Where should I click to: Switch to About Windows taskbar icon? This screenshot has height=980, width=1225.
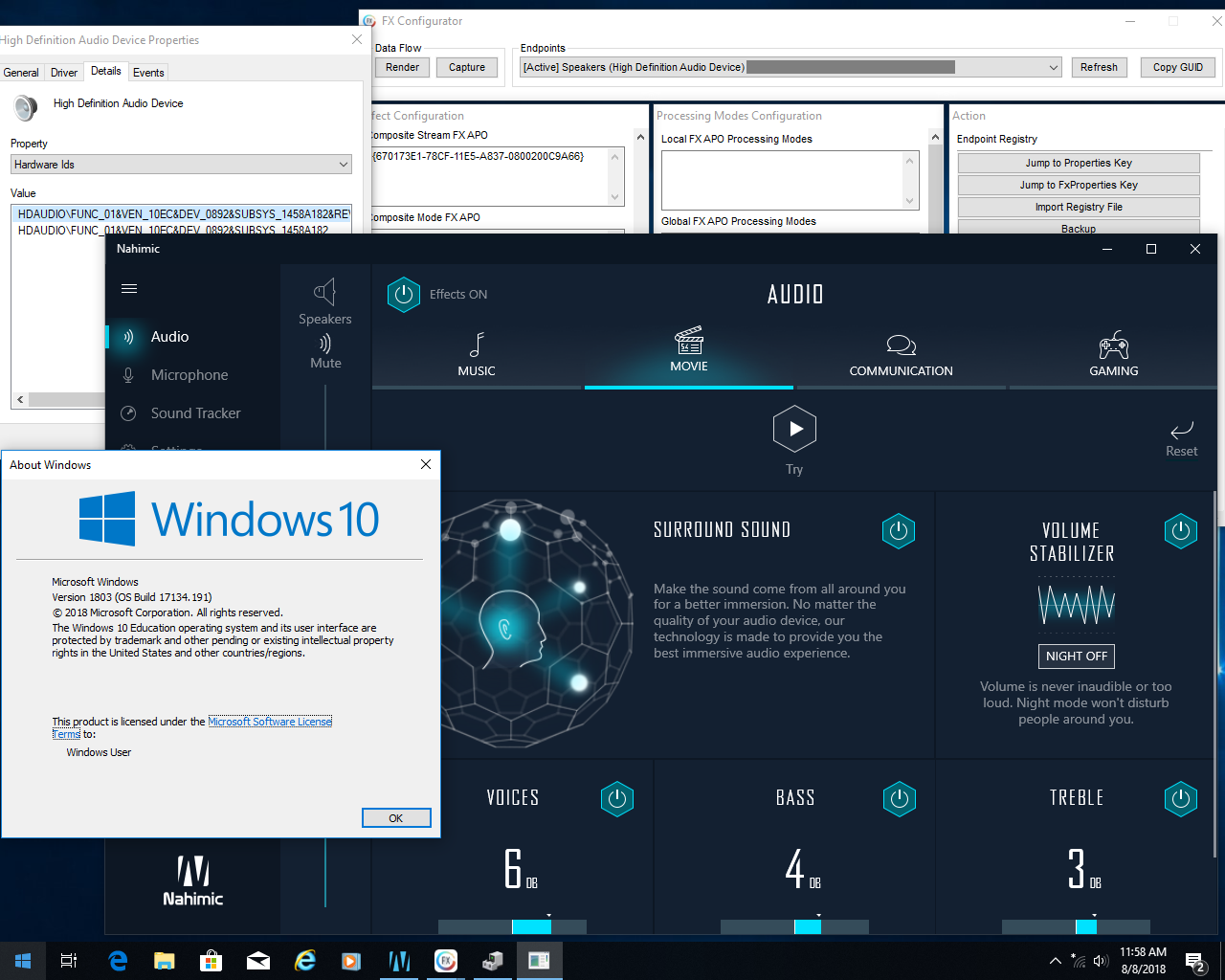pos(540,961)
